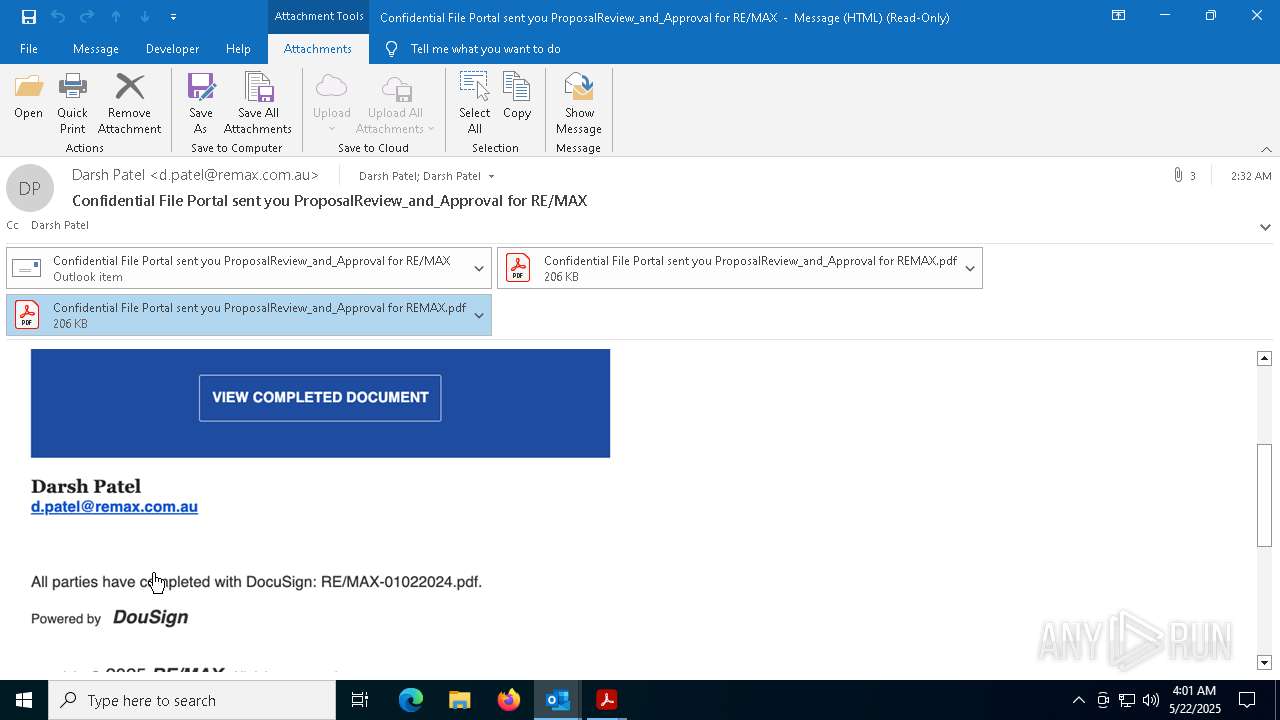Viewport: 1280px width, 720px height.
Task: Click the taskbar clock and date
Action: (1195, 700)
